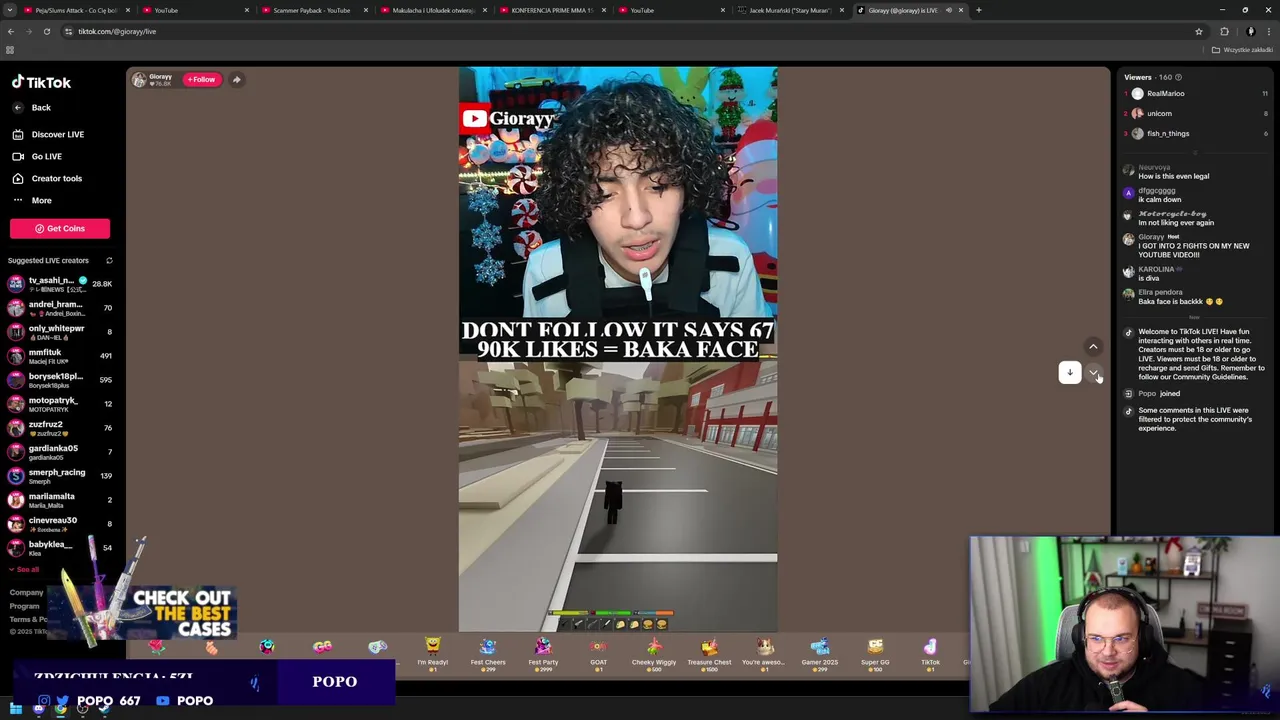
Task: Open the Wszystkie zakładki bookmarks folder
Action: coord(1242,50)
